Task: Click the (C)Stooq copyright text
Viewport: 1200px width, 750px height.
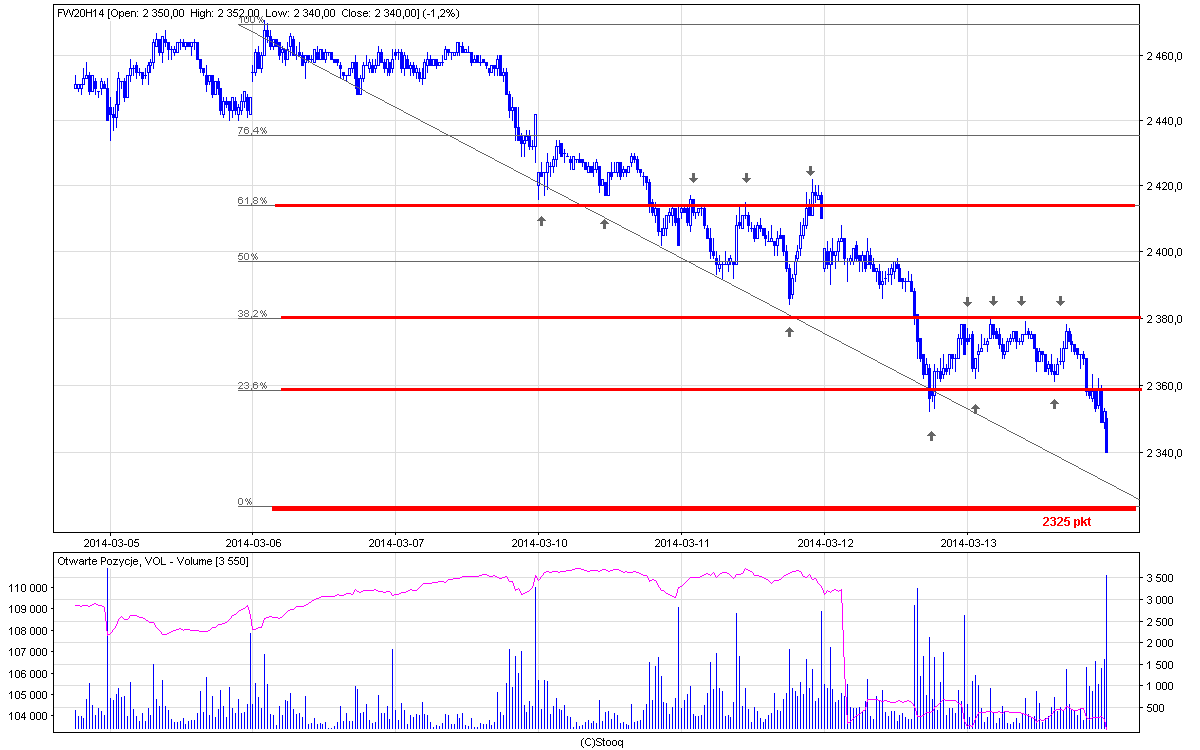Action: pos(601,742)
